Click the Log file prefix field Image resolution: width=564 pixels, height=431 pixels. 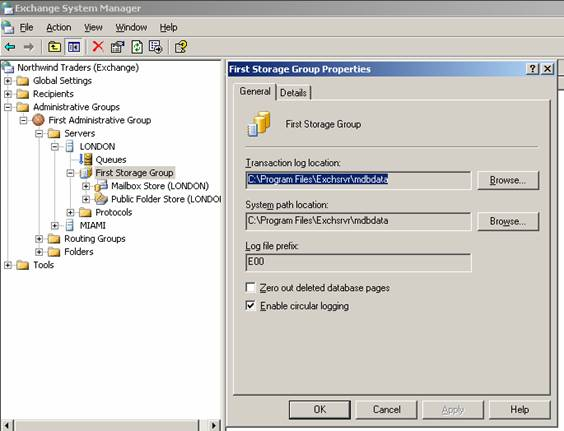coord(358,262)
